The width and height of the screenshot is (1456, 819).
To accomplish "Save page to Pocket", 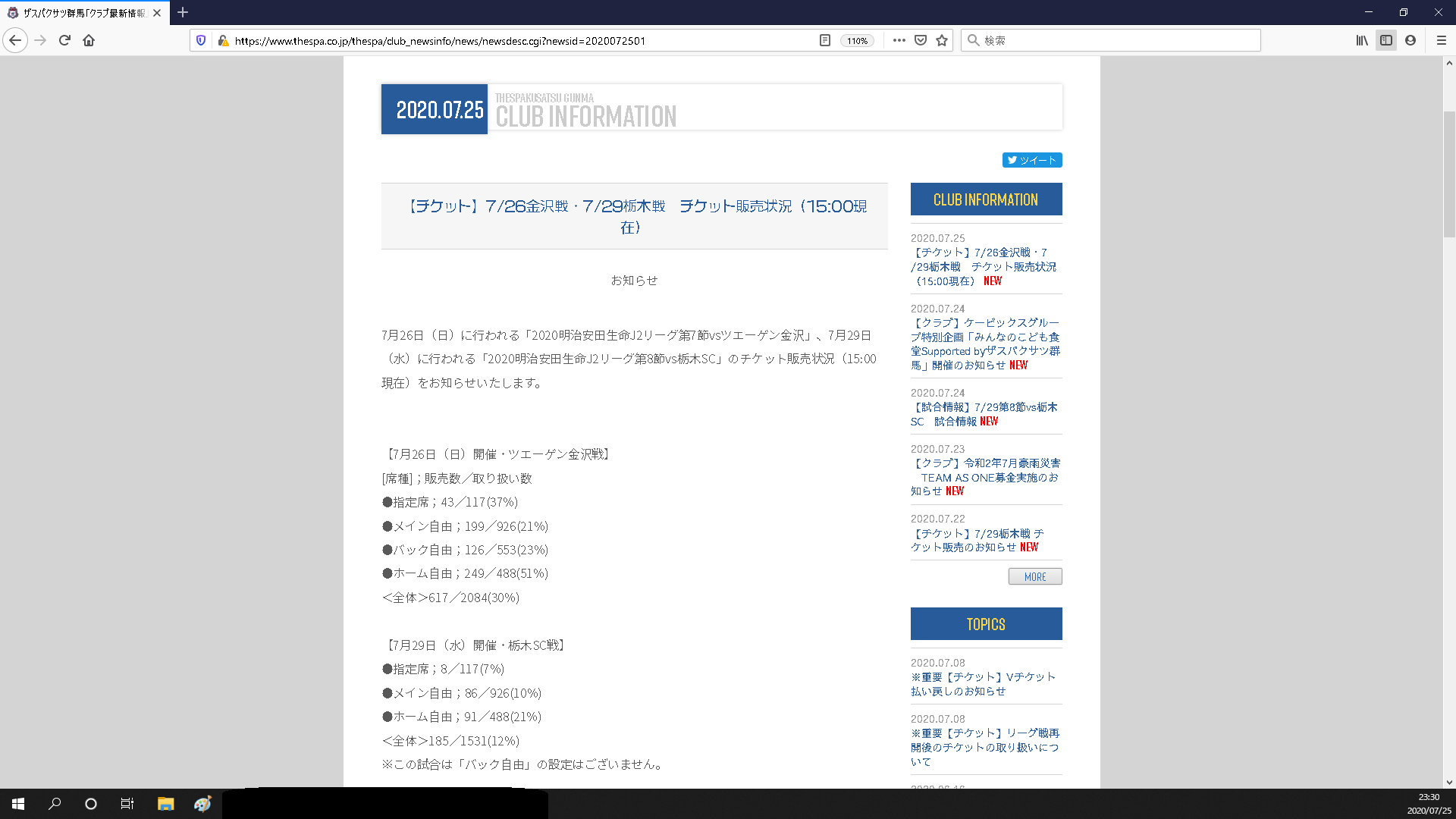I will [921, 40].
